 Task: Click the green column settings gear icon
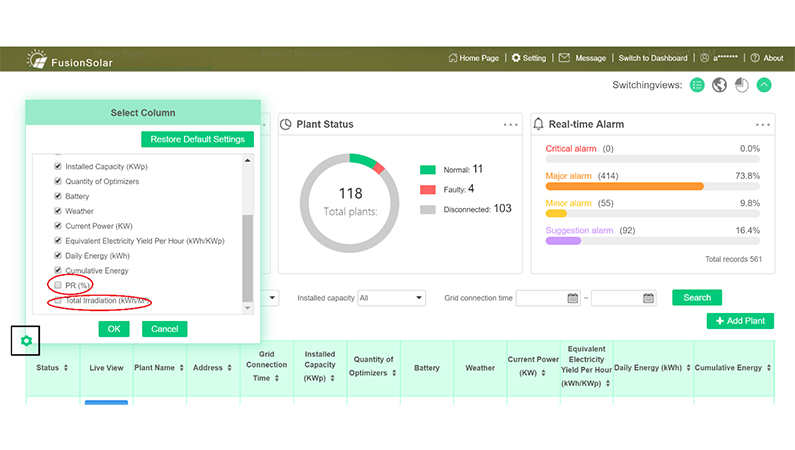click(x=26, y=341)
